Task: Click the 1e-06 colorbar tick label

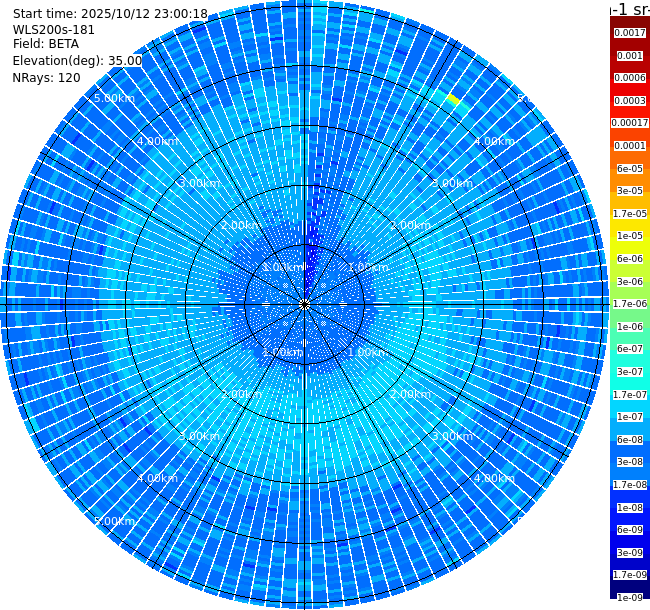Action: coord(630,327)
